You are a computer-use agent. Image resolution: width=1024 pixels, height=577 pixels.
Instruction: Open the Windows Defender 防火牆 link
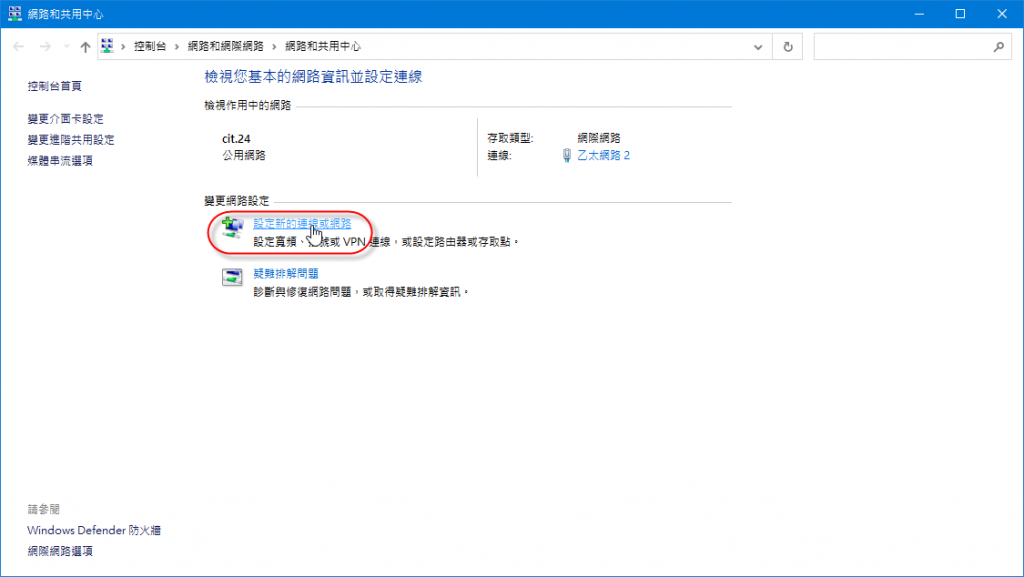point(94,530)
